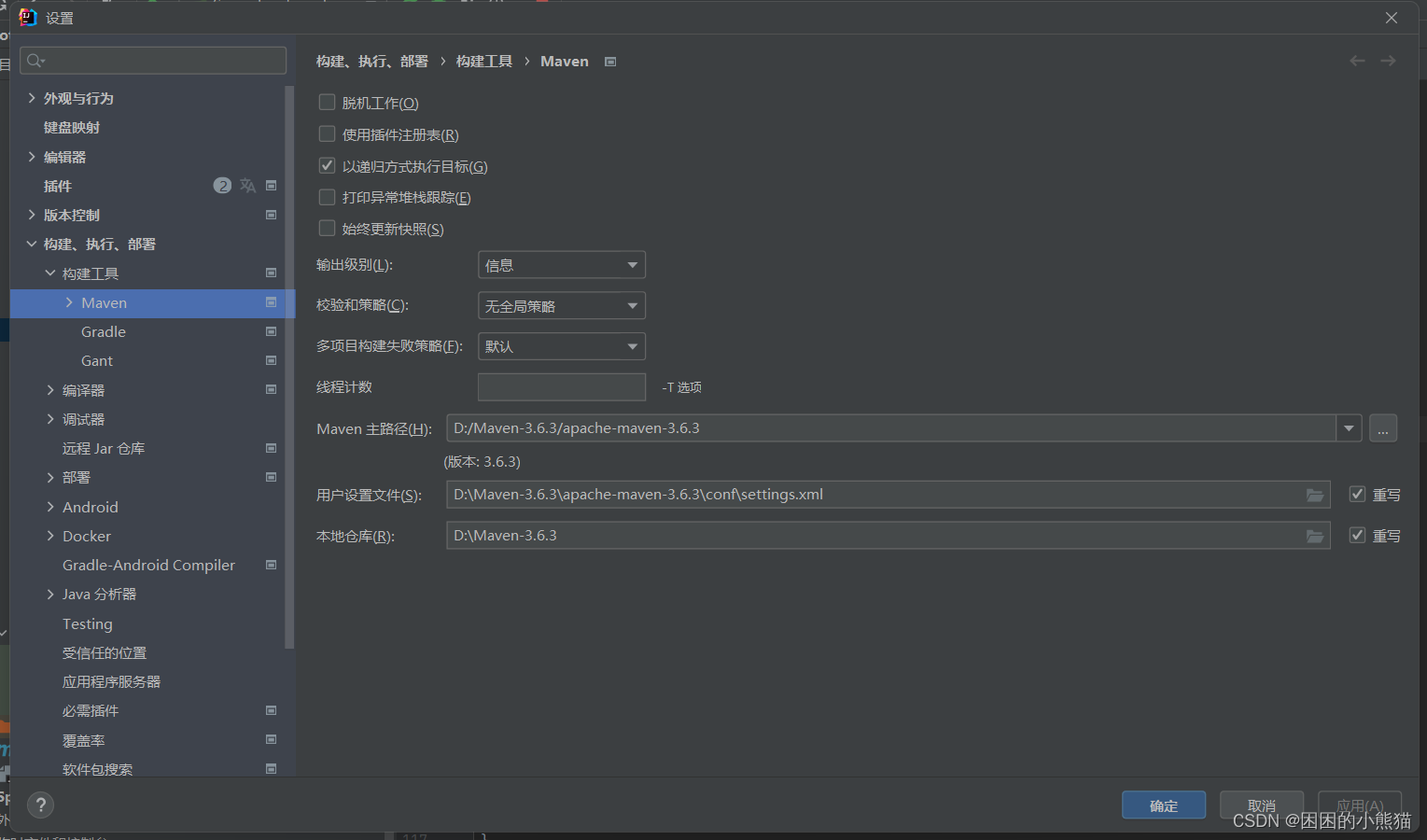Close the 设置 dialog
This screenshot has height=840, width=1427.
pos(1392,18)
